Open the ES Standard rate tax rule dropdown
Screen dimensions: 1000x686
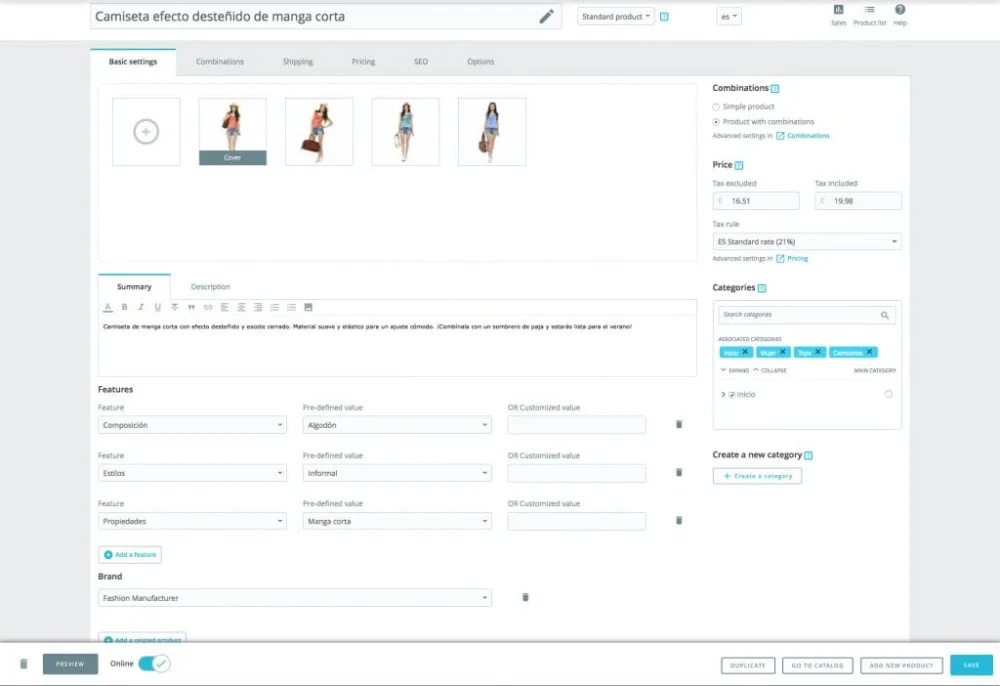[807, 242]
